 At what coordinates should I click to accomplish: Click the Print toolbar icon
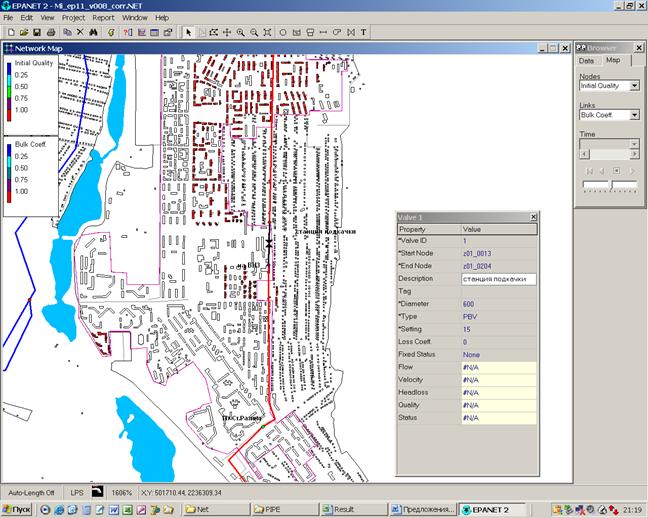52,32
